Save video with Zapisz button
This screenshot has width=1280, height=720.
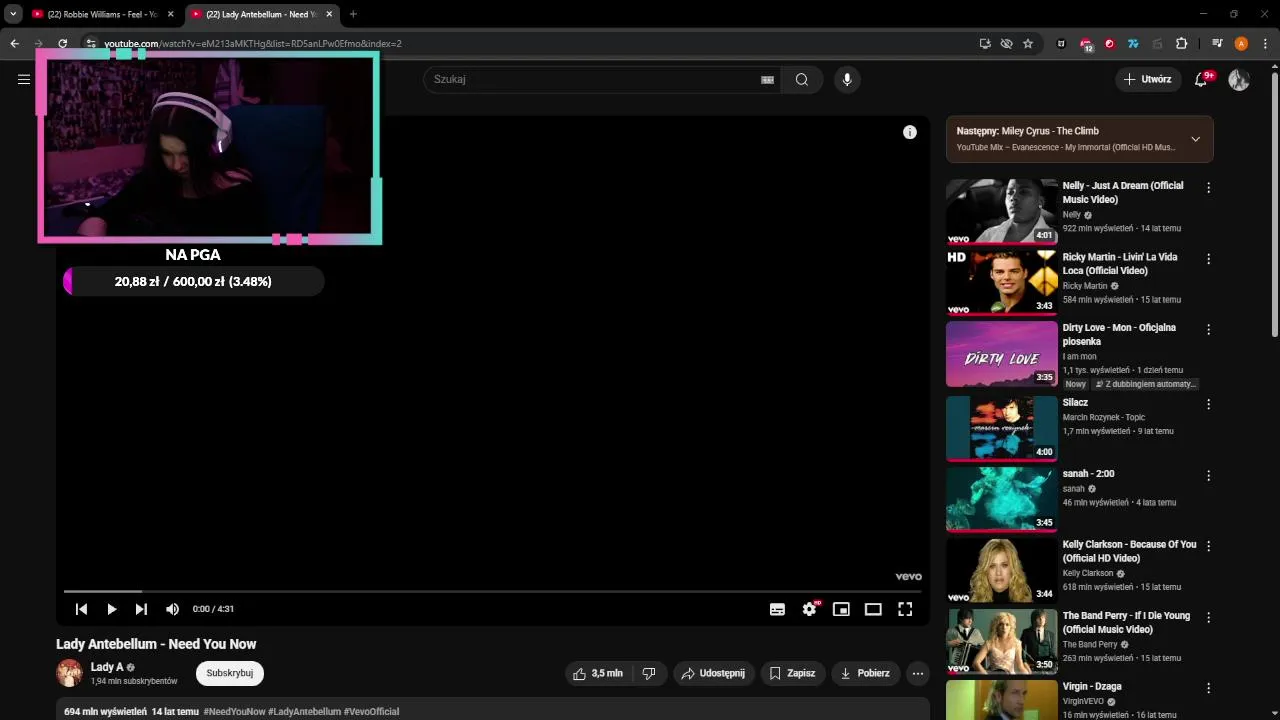pos(793,673)
